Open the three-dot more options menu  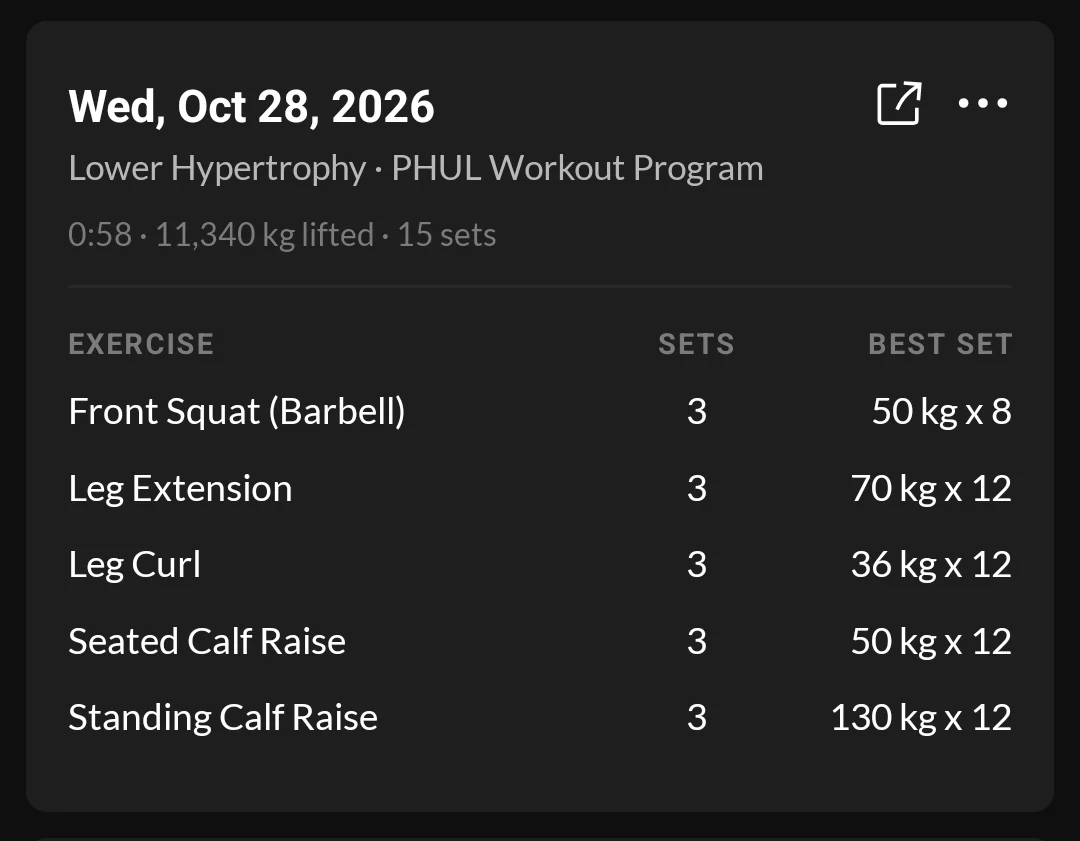click(x=983, y=103)
